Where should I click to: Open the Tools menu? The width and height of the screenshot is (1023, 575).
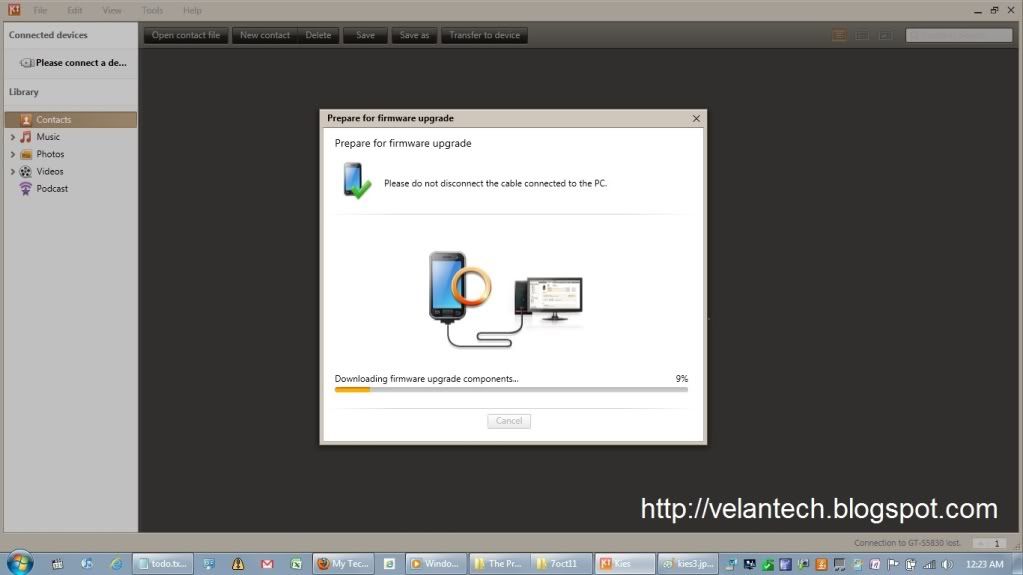(152, 10)
